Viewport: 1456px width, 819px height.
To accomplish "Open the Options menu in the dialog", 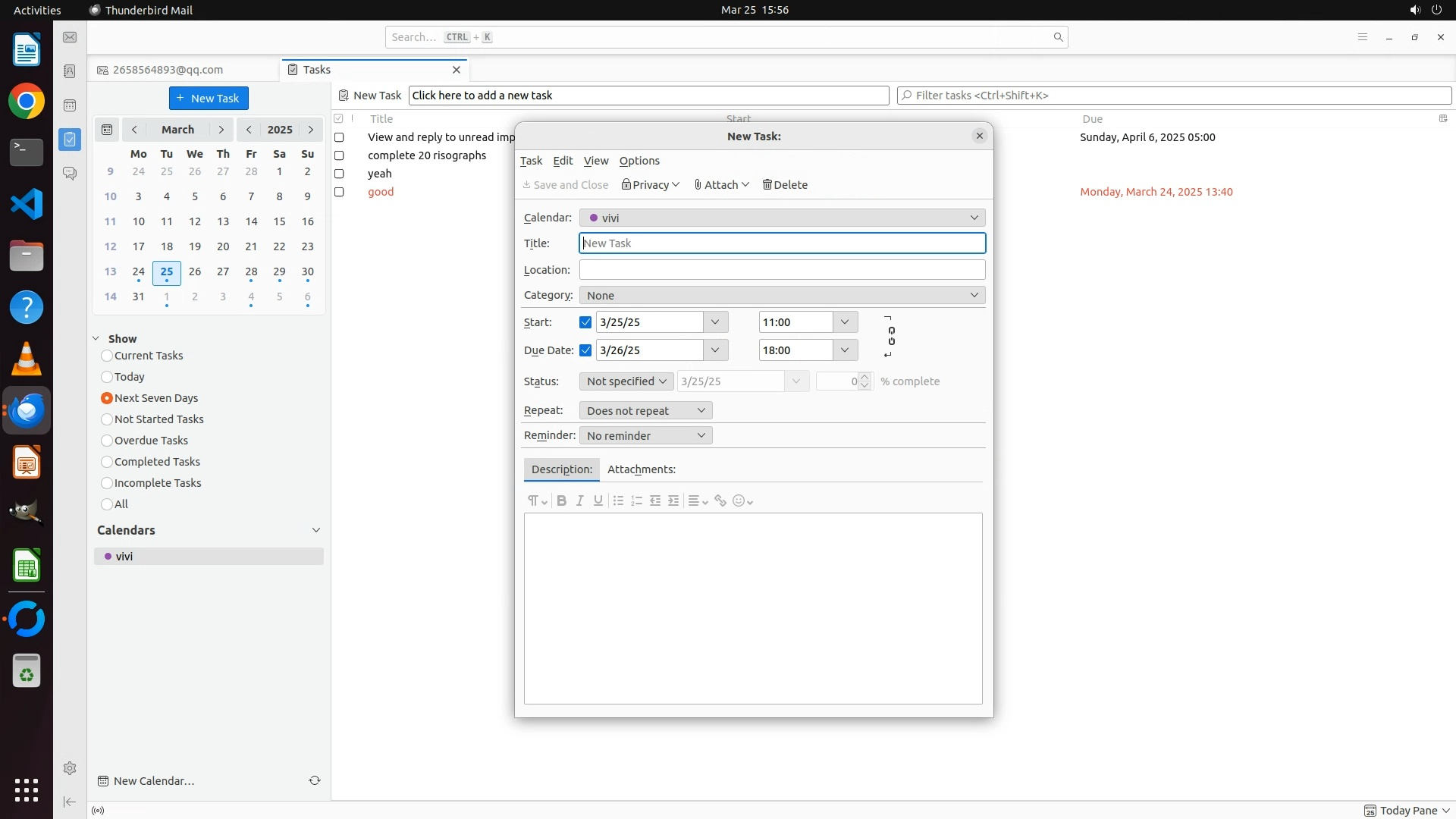I will click(x=639, y=161).
